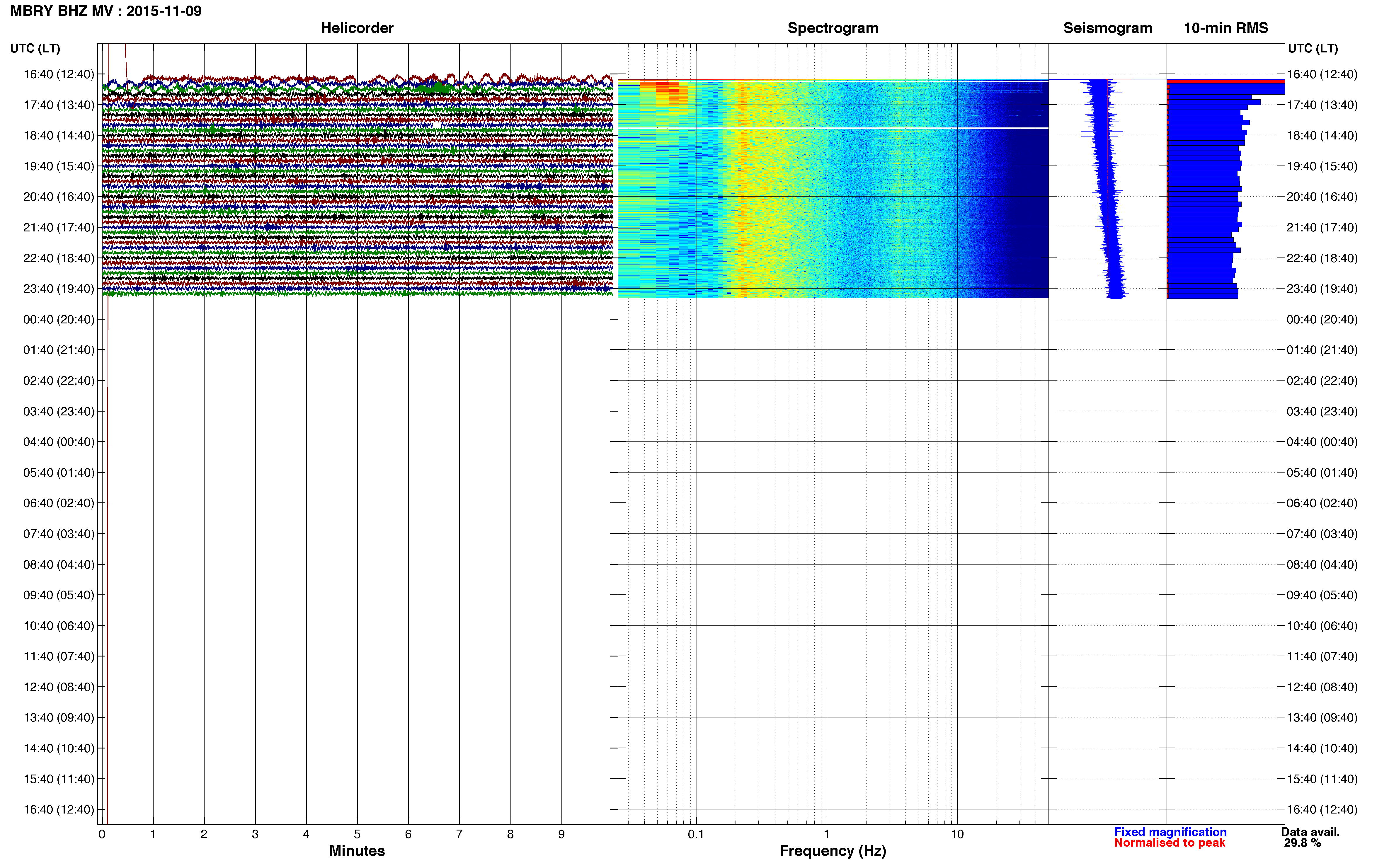Image resolution: width=1389 pixels, height=868 pixels.
Task: Click the '1' frequency tick label
Action: 827,834
